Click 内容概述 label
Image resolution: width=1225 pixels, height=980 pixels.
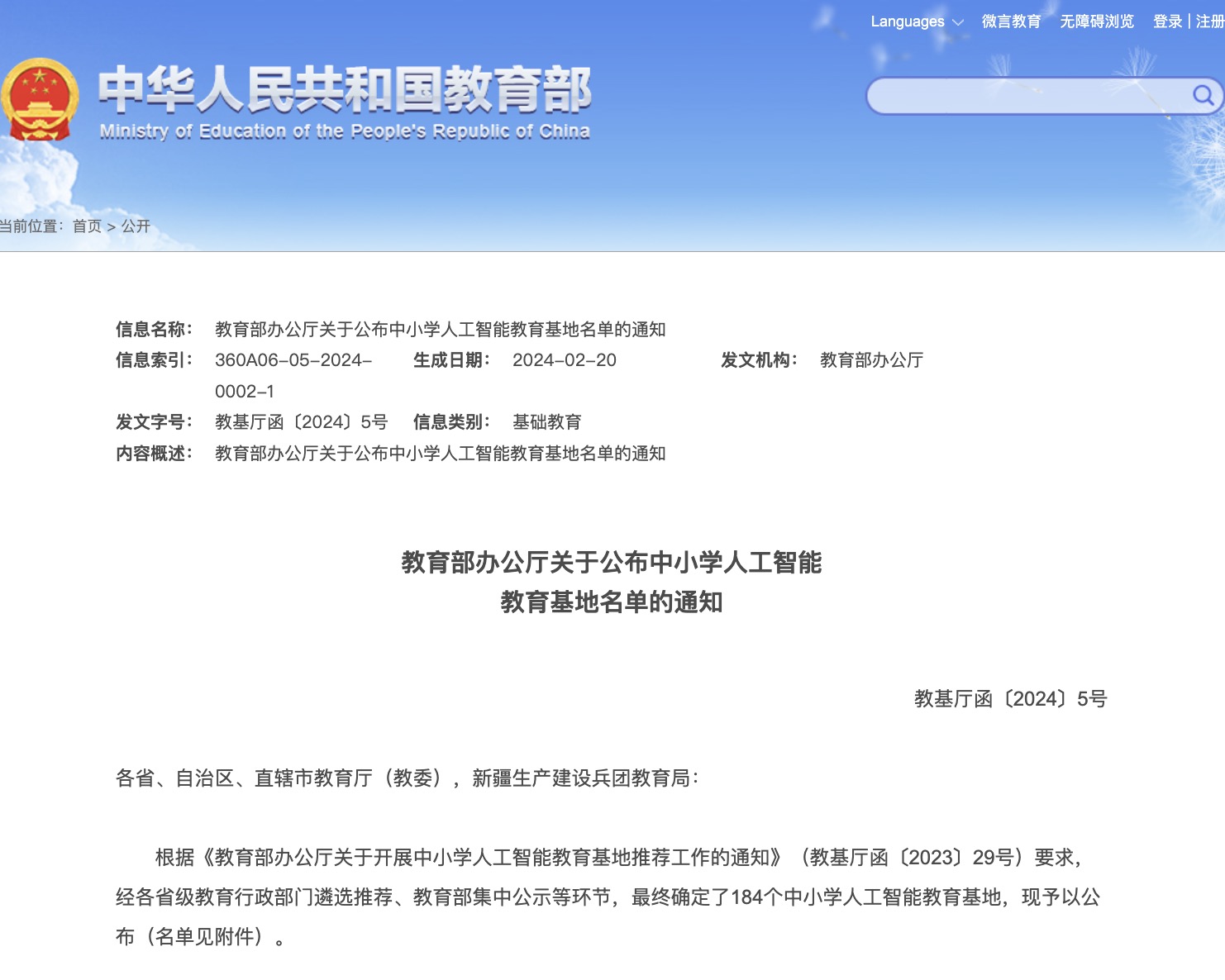click(x=154, y=454)
